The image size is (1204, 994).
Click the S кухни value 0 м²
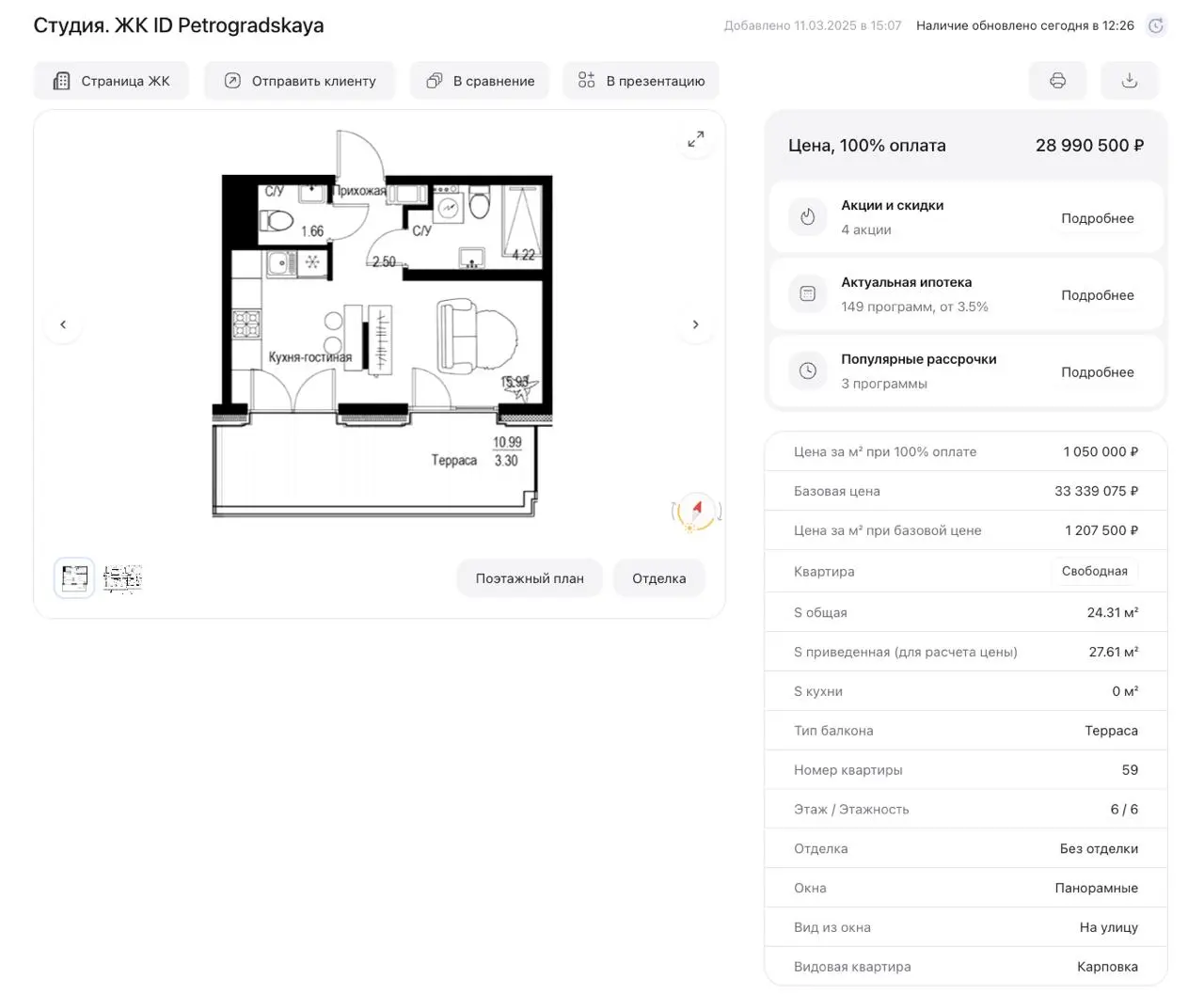[x=1125, y=691]
